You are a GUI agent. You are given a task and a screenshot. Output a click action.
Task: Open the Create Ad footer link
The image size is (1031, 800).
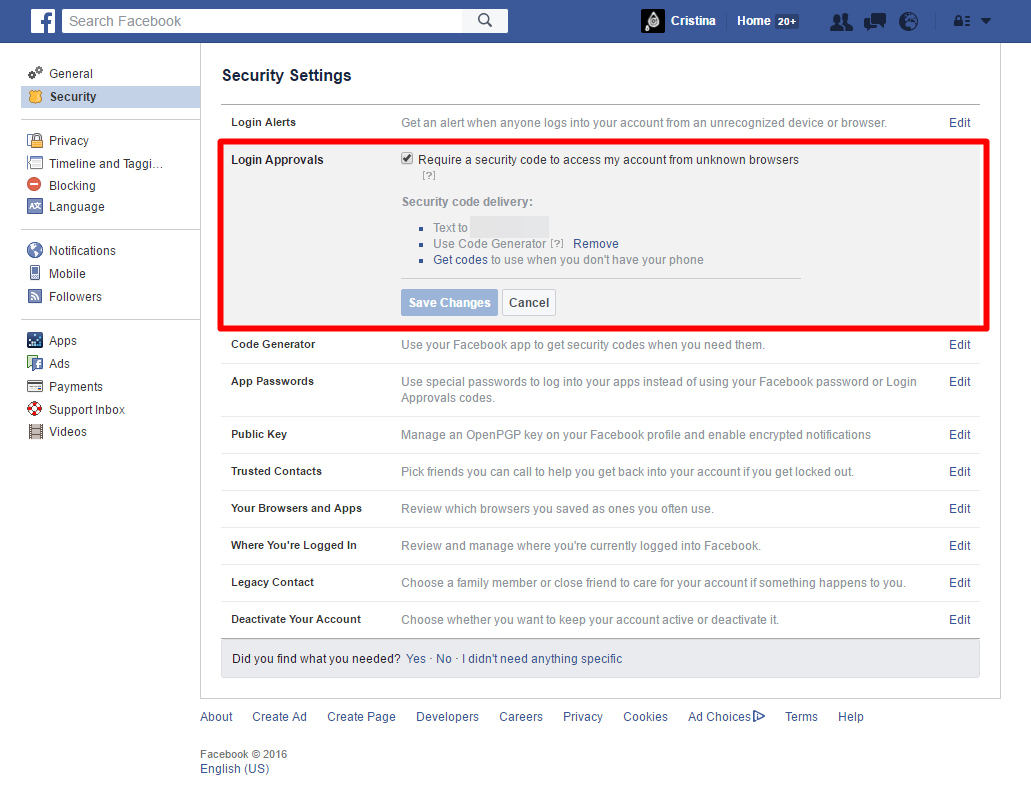pos(279,717)
